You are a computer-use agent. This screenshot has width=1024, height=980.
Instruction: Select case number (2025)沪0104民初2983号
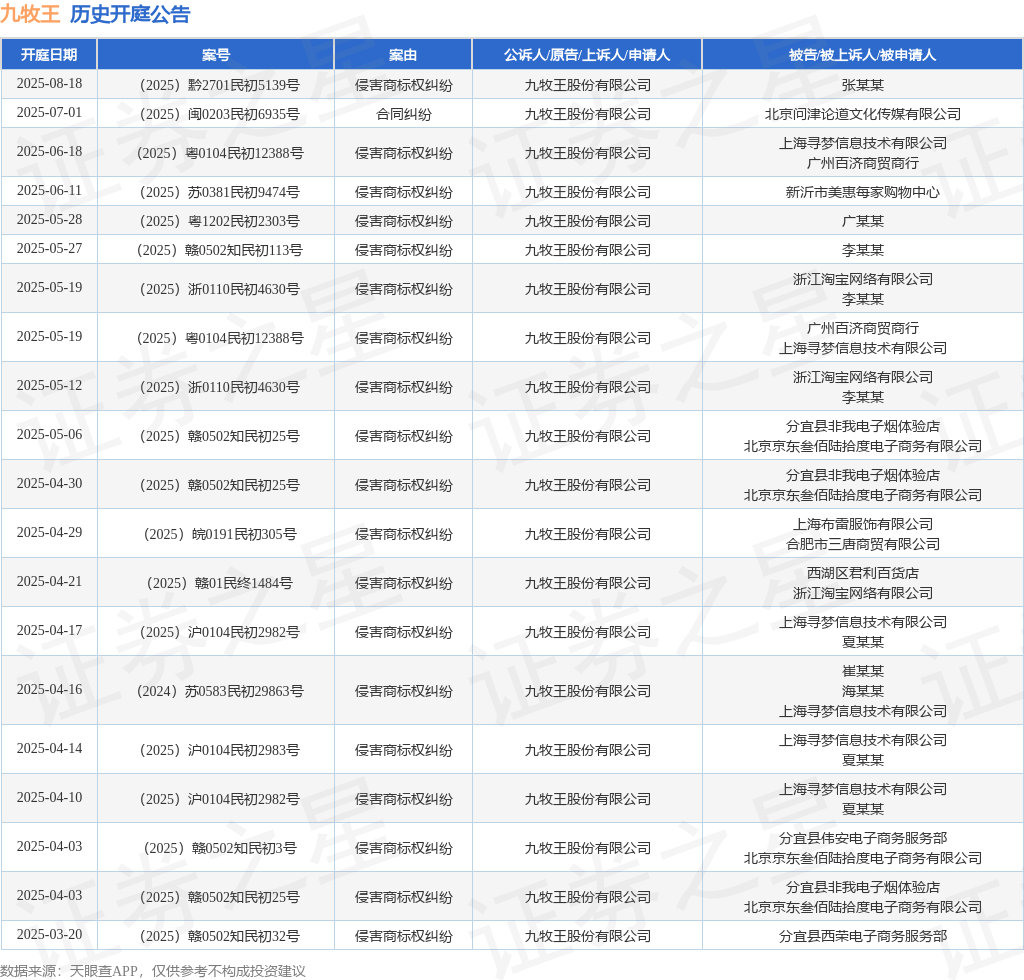tap(216, 750)
